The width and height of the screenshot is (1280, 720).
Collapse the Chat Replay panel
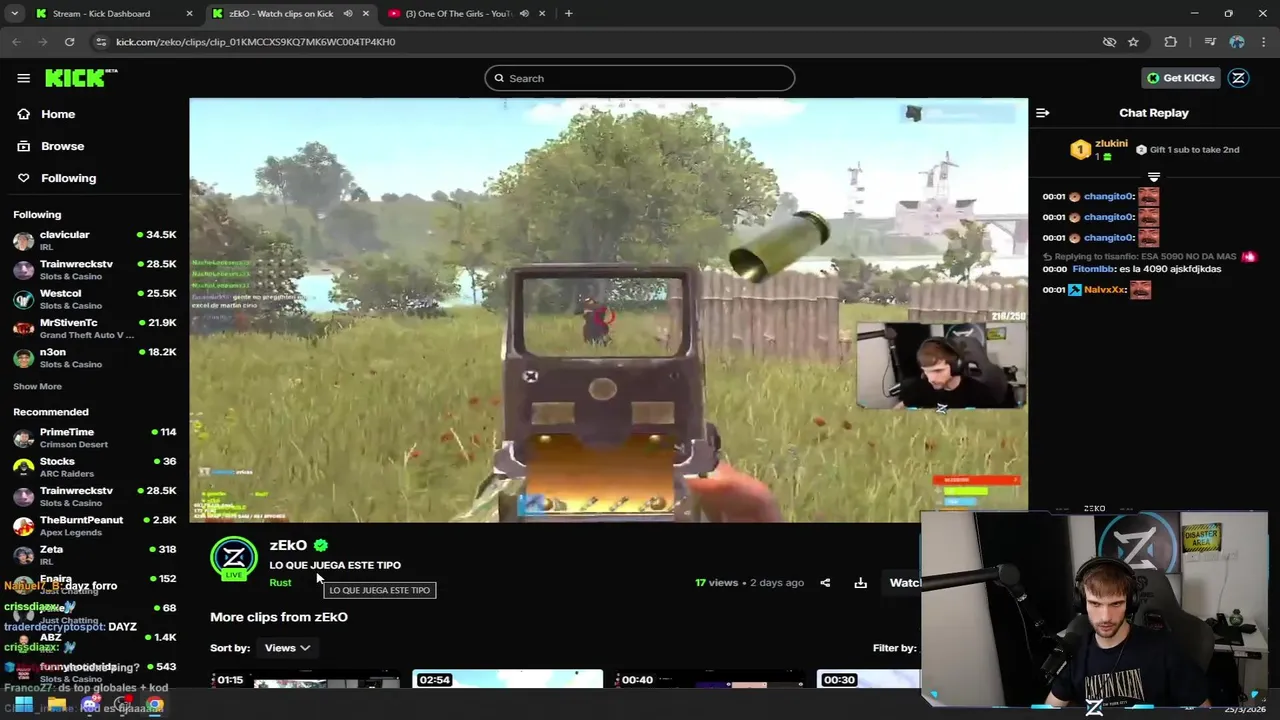pyautogui.click(x=1042, y=113)
